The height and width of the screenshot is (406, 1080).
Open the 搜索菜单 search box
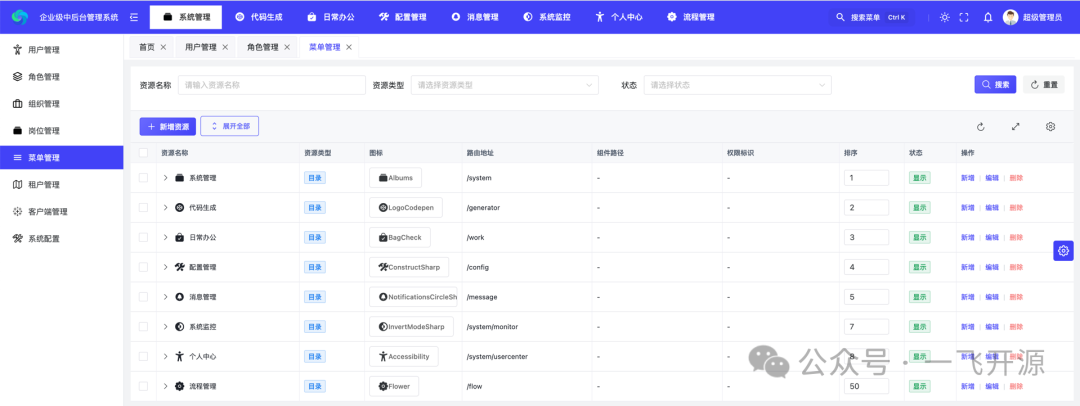(871, 17)
